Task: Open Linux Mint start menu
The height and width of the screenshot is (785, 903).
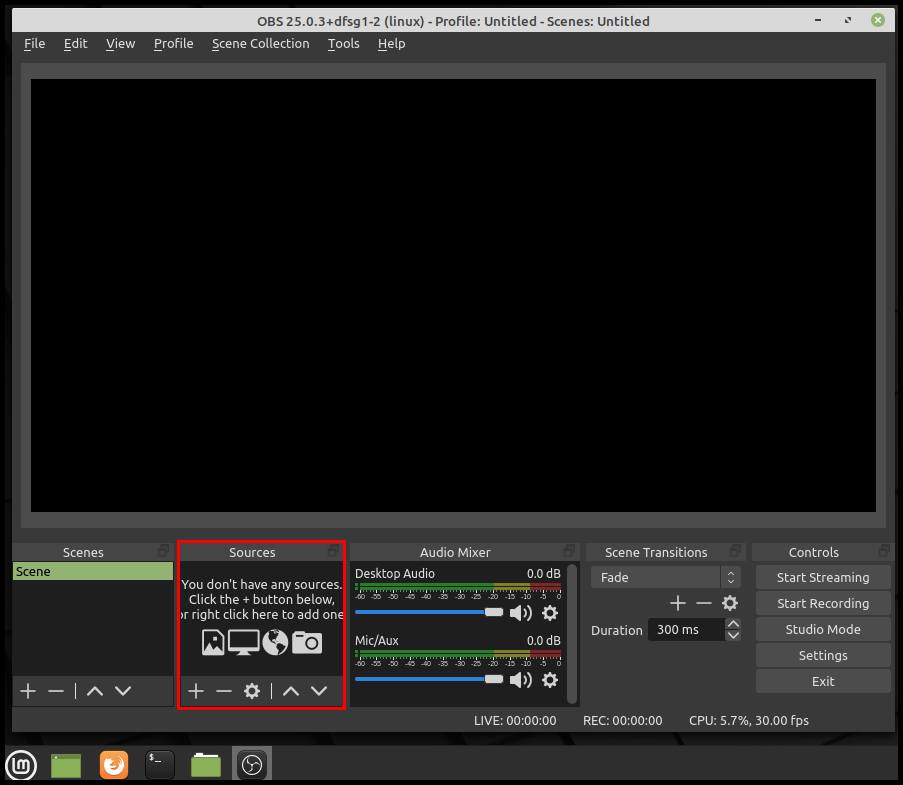Action: [x=21, y=765]
